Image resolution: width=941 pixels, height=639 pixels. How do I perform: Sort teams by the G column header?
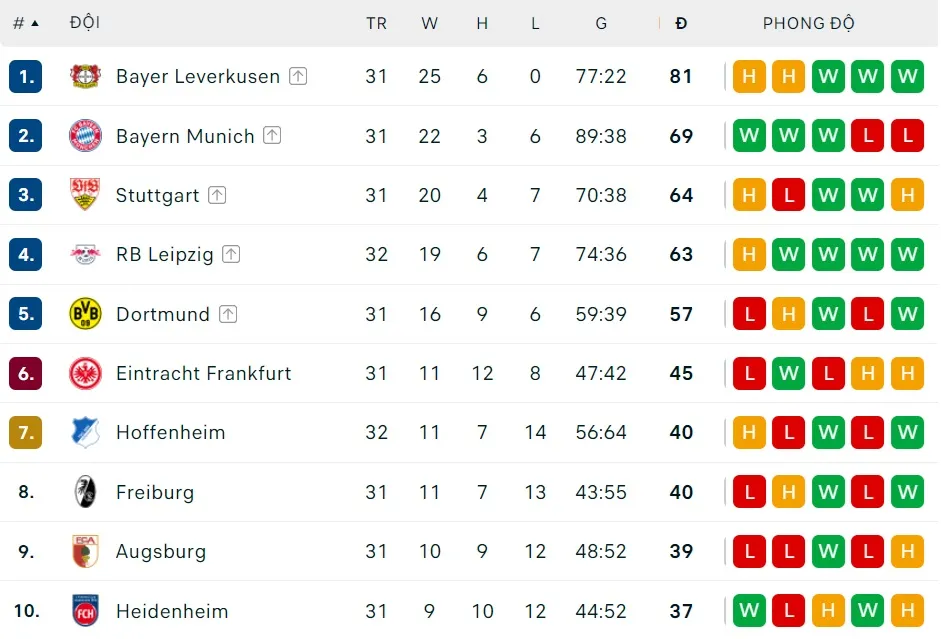tap(601, 23)
